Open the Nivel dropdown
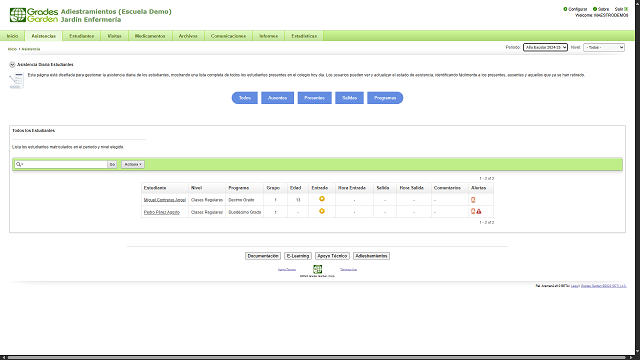This screenshot has width=640, height=360. 604,47
